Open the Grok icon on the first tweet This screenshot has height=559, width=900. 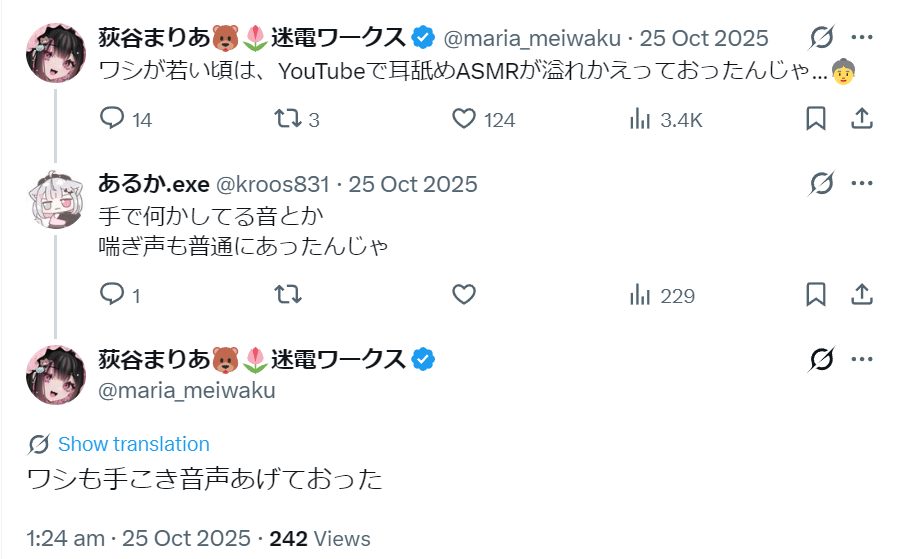pyautogui.click(x=821, y=38)
